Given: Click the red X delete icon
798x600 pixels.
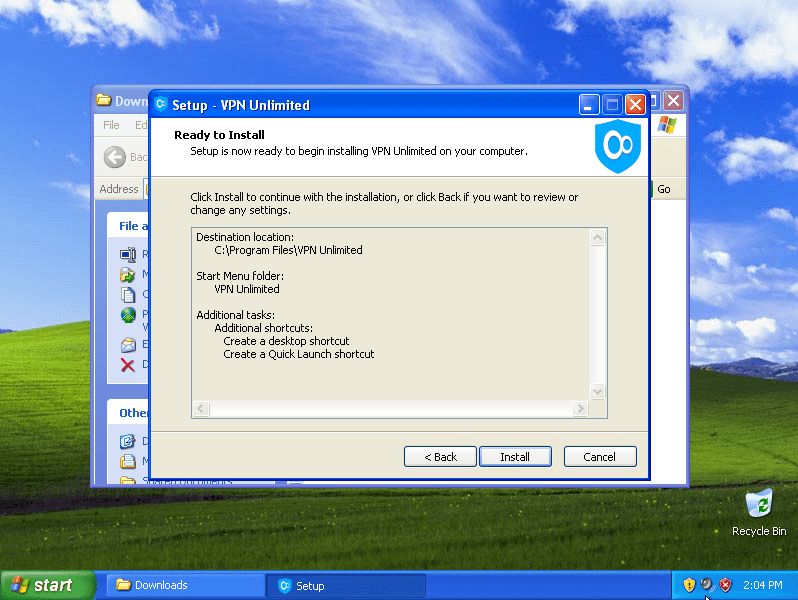Looking at the screenshot, I should tap(128, 365).
